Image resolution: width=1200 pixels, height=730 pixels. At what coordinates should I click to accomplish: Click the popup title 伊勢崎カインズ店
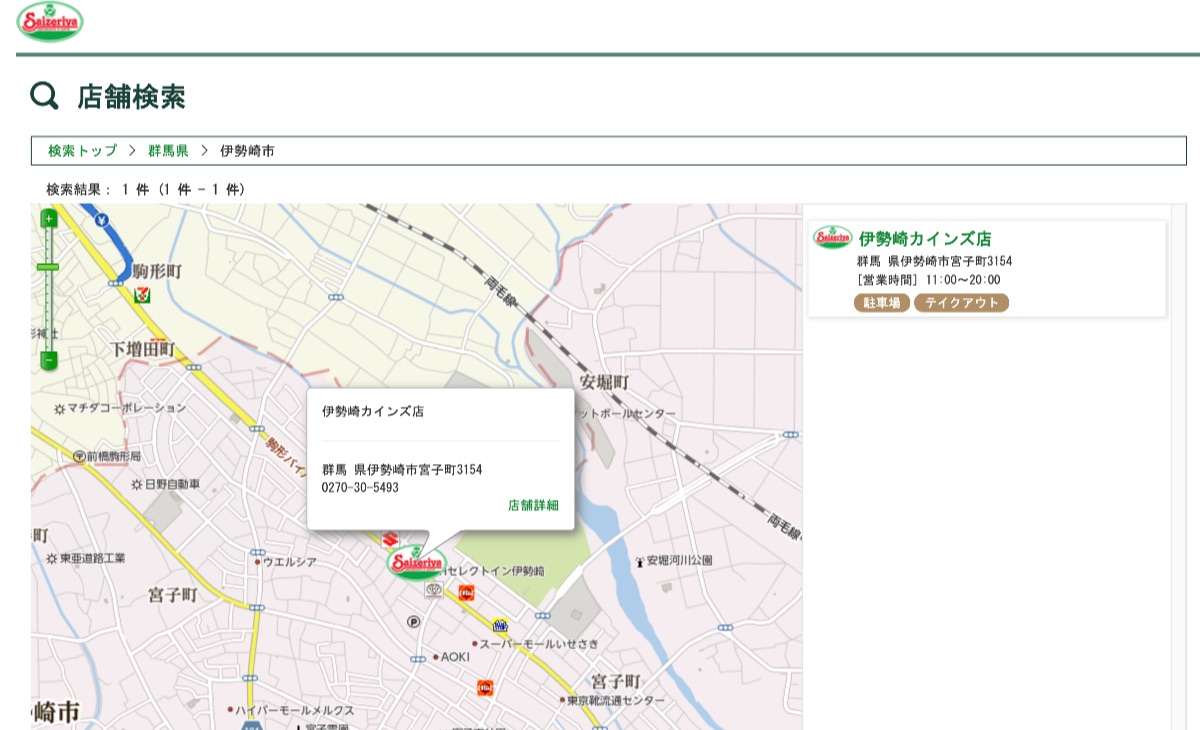372,411
